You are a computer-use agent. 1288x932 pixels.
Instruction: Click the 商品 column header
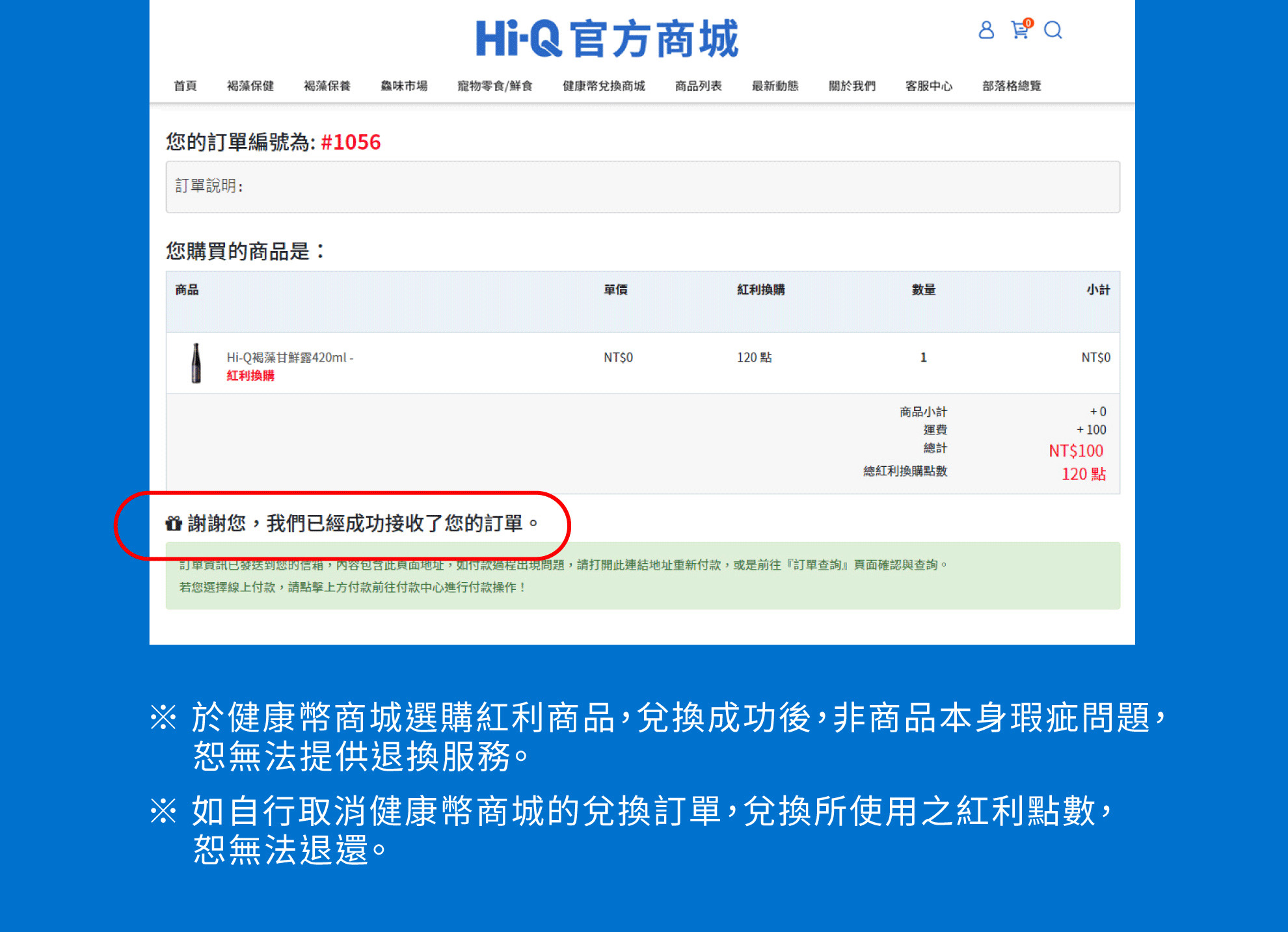tap(187, 290)
